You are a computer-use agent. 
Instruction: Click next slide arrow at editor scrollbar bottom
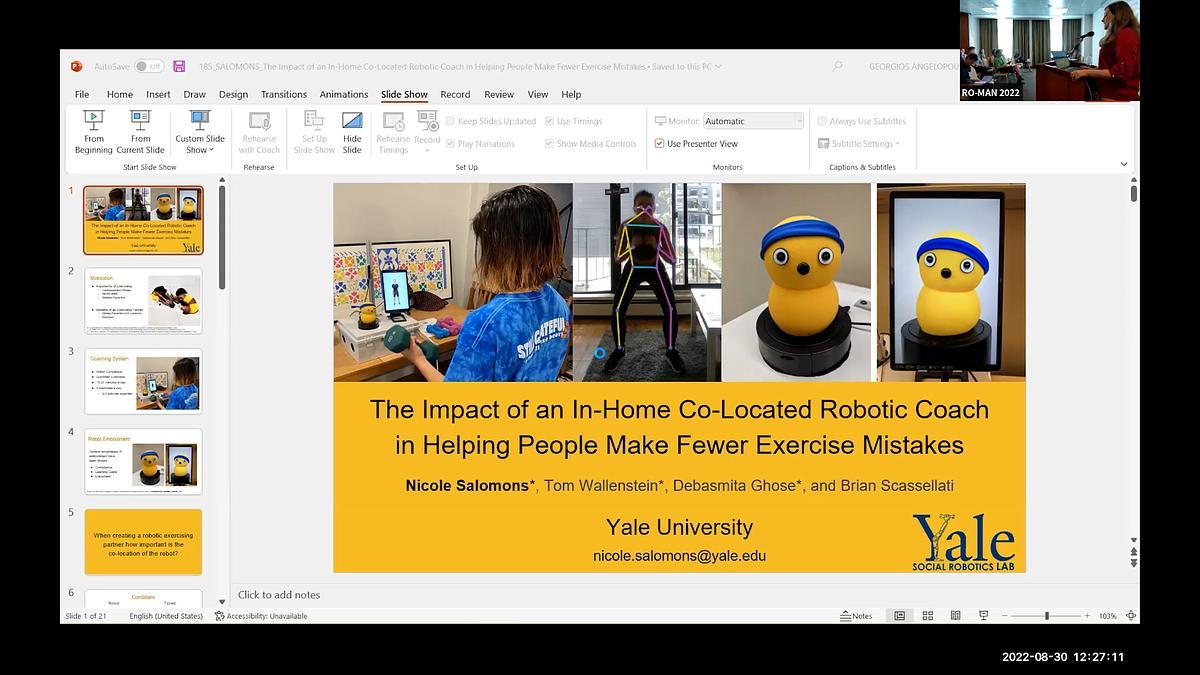1133,564
